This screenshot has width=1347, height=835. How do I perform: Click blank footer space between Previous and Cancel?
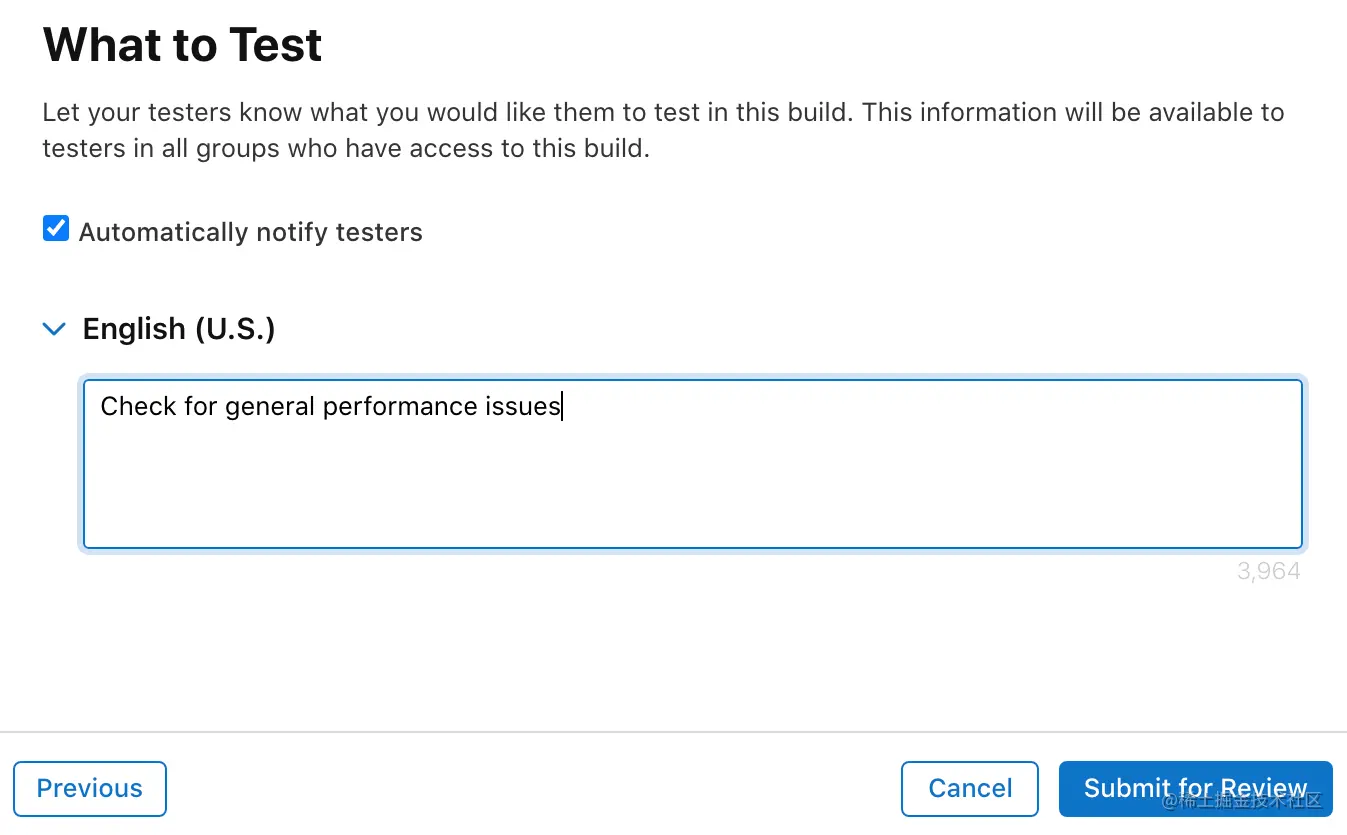click(534, 788)
